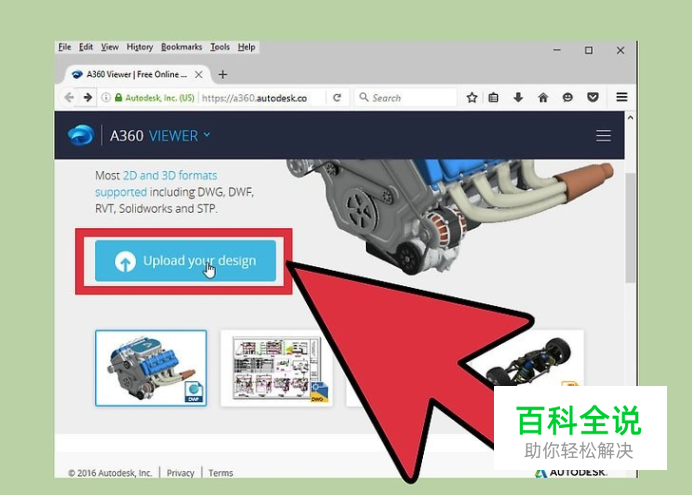Open a new browser tab
Screen dimensions: 692x495
(x=223, y=75)
